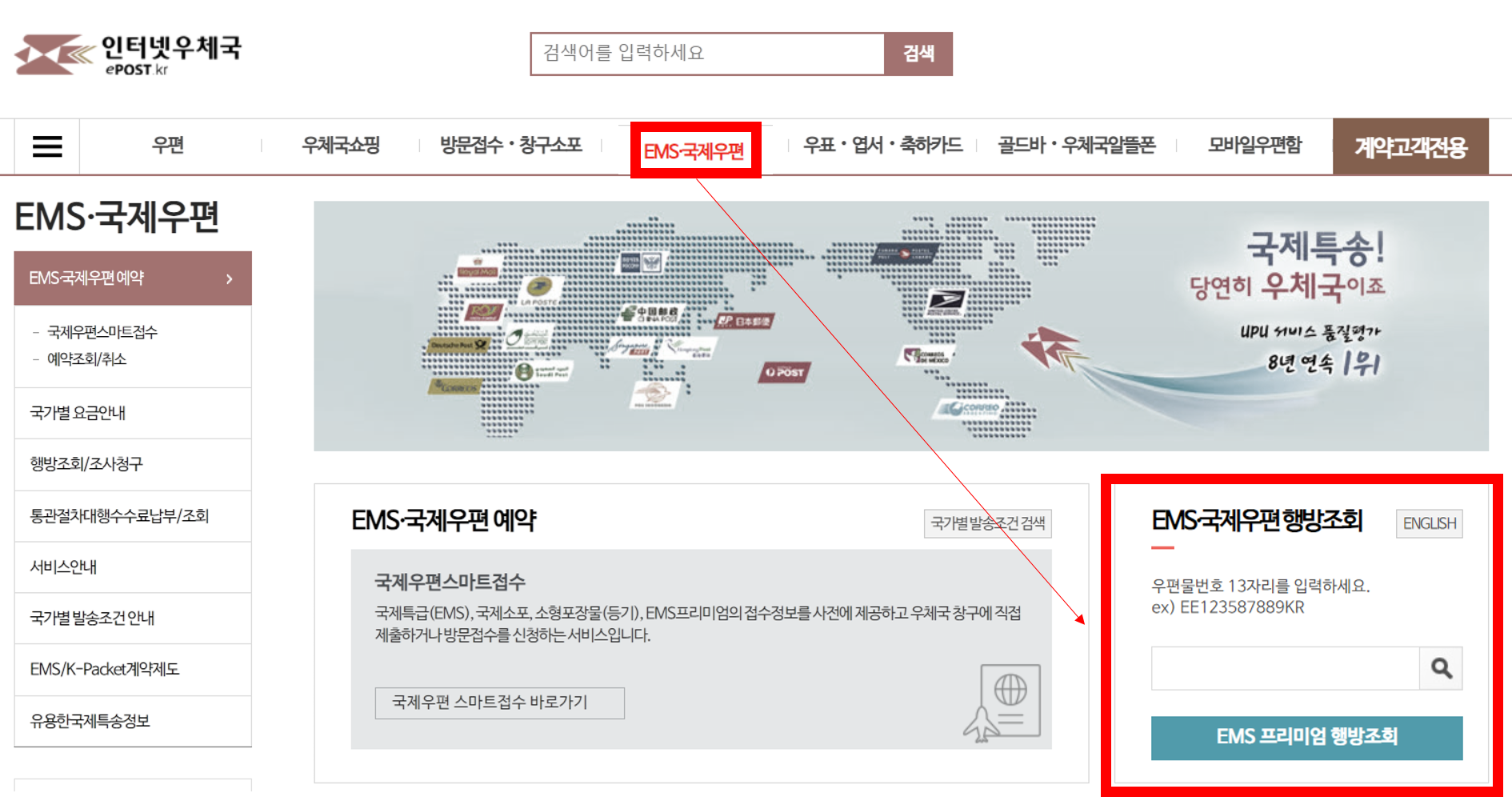Click EMS 프리미엄 행방조회 button
The height and width of the screenshot is (797, 1512).
point(1307,738)
